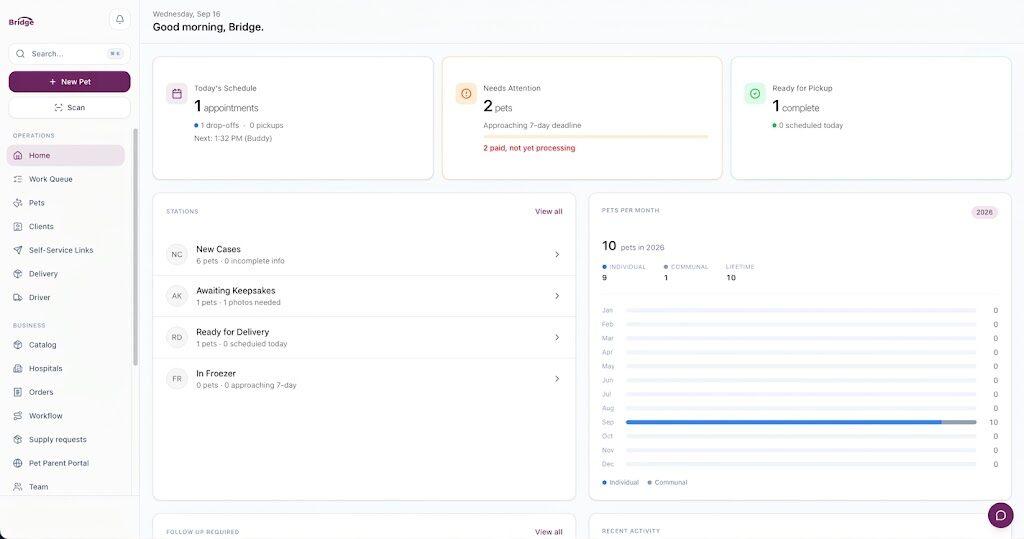The height and width of the screenshot is (539, 1024).
Task: Click the New Pet button
Action: (x=69, y=82)
